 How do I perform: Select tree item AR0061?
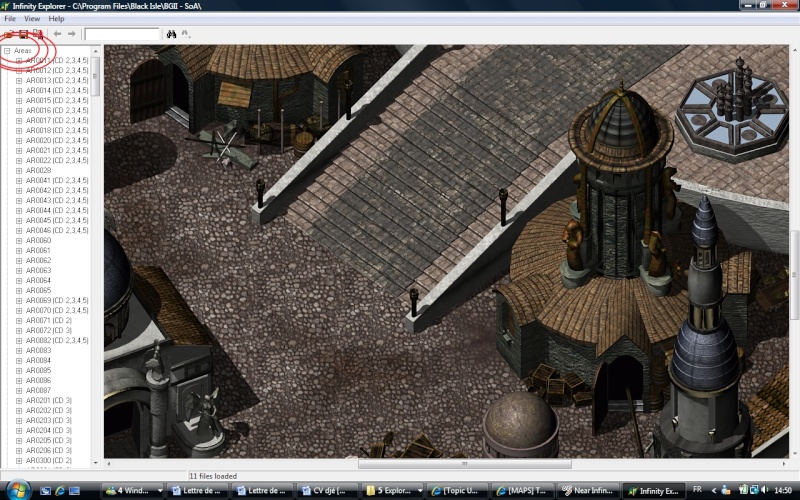[38, 251]
